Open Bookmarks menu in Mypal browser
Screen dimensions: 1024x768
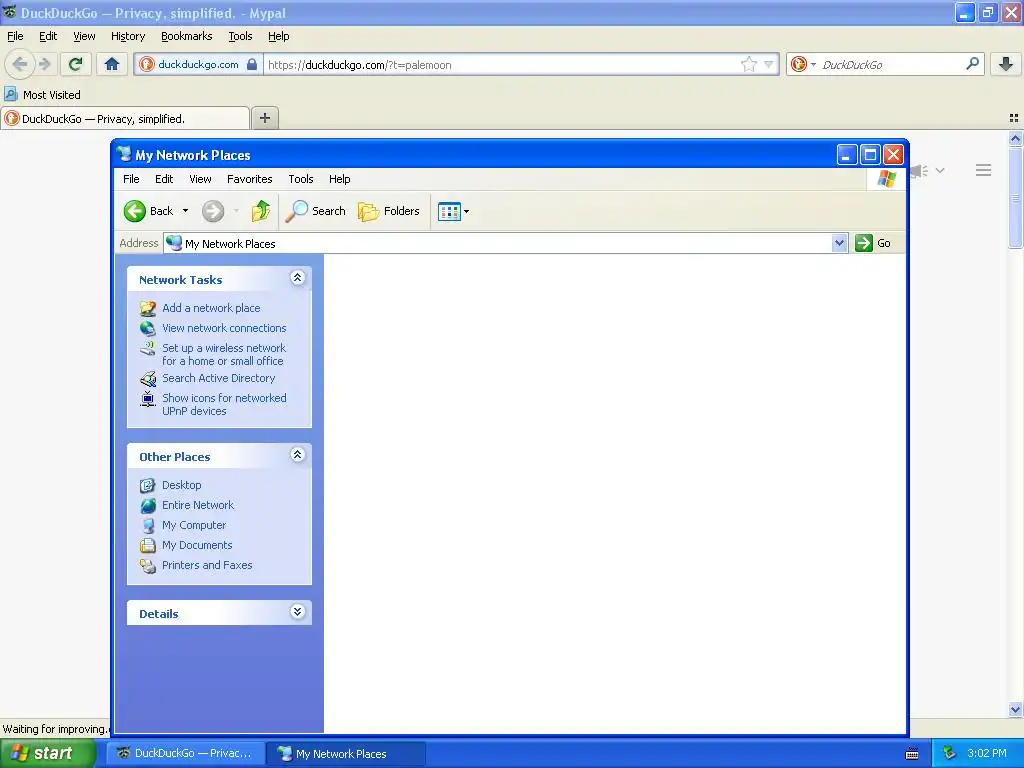coord(187,36)
